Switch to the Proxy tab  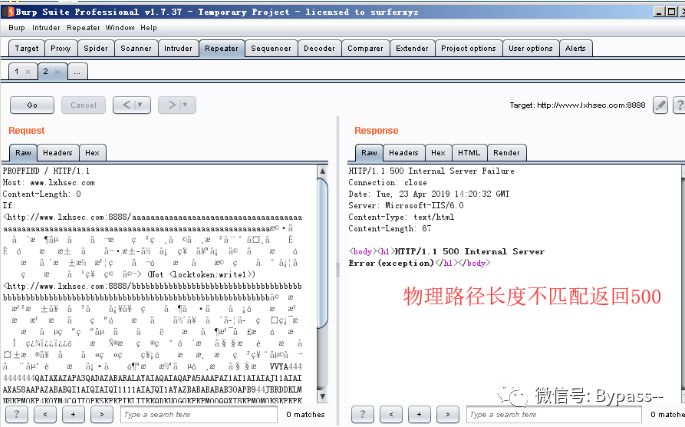tap(60, 49)
